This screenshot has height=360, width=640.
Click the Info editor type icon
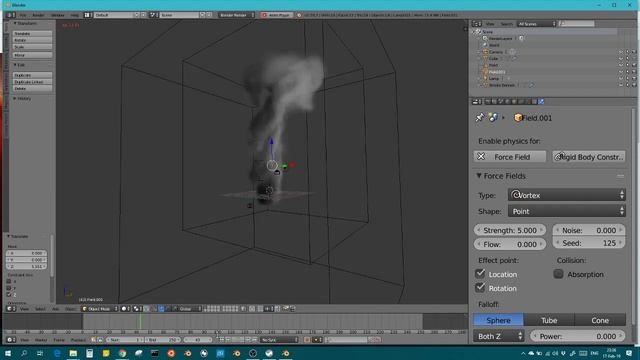point(10,15)
